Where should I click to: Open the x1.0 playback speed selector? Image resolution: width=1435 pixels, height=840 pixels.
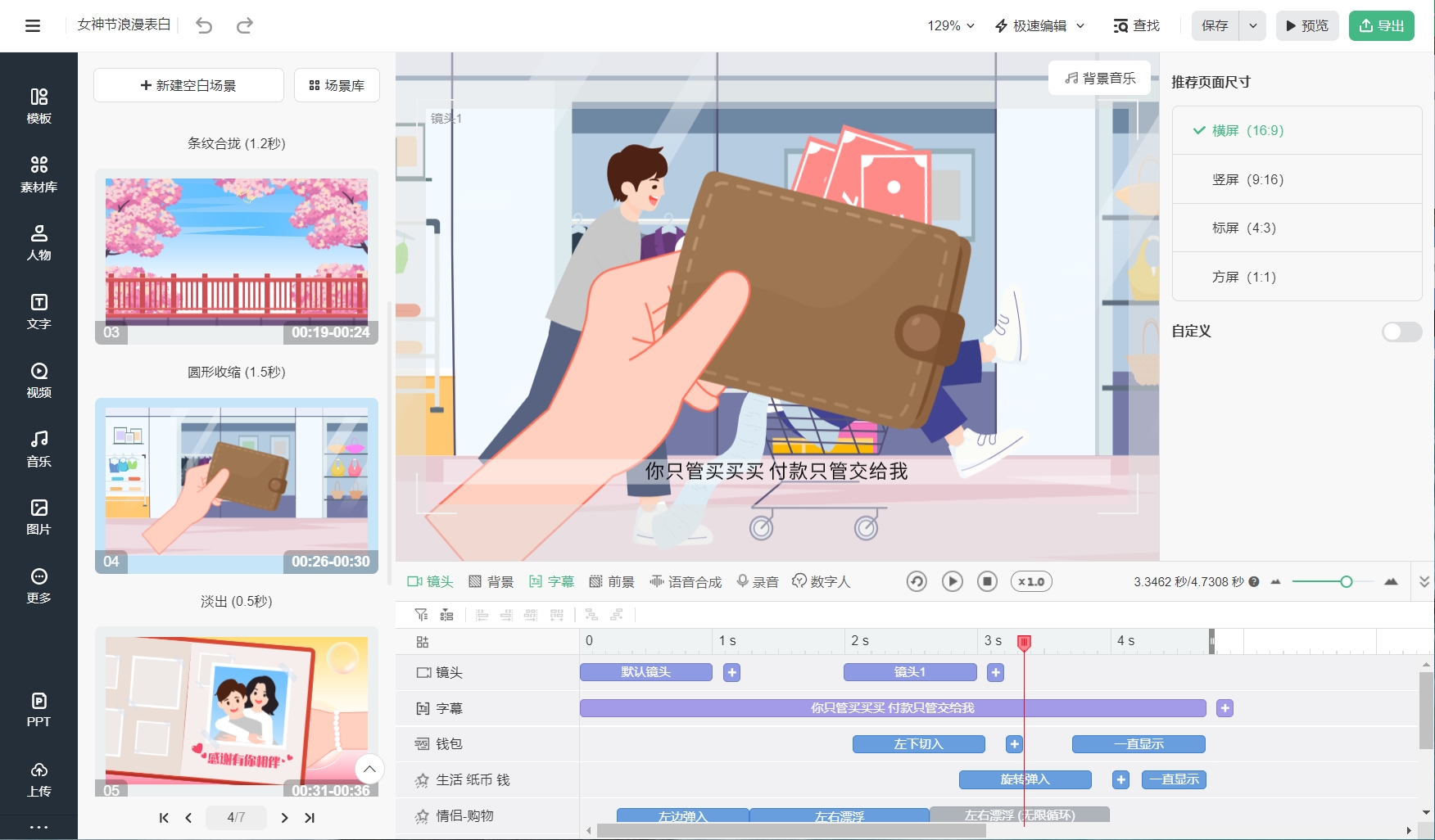(x=1031, y=581)
